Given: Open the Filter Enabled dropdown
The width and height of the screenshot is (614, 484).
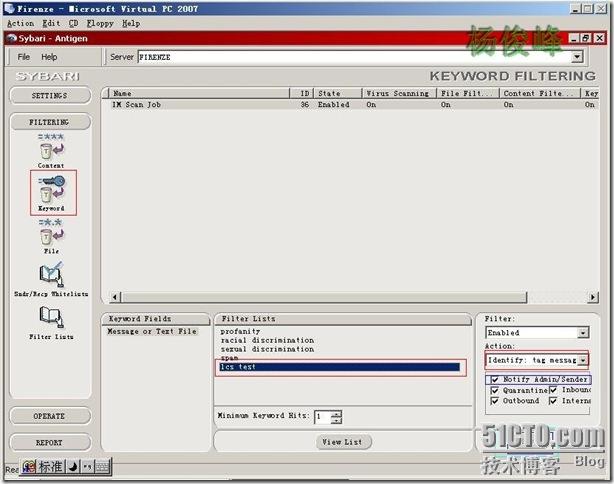Looking at the screenshot, I should point(583,333).
